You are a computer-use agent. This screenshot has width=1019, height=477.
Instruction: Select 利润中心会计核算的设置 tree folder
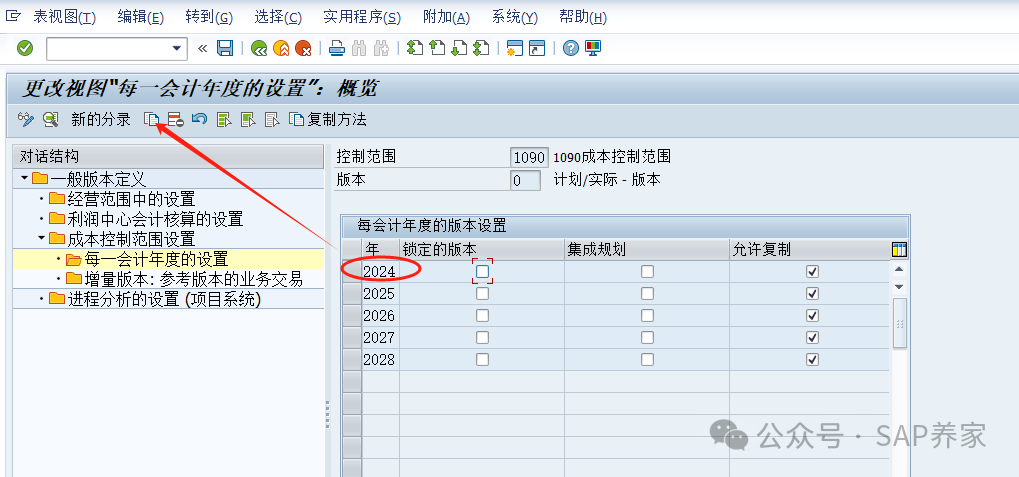pyautogui.click(x=146, y=219)
